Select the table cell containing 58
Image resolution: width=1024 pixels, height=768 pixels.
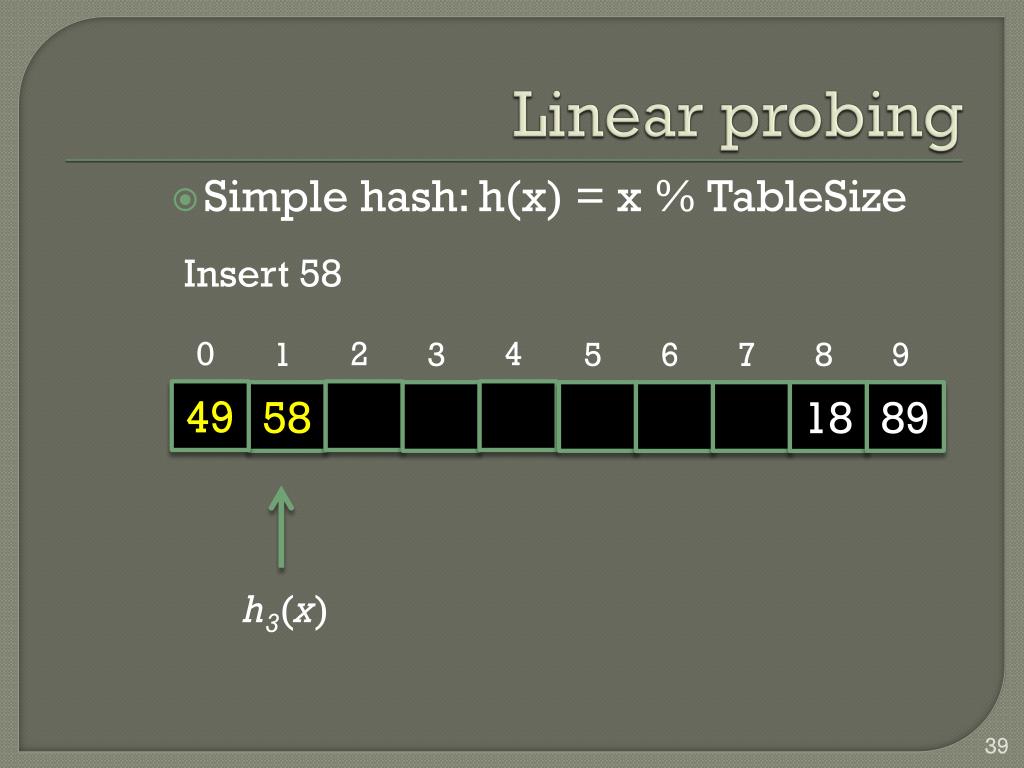pos(287,417)
